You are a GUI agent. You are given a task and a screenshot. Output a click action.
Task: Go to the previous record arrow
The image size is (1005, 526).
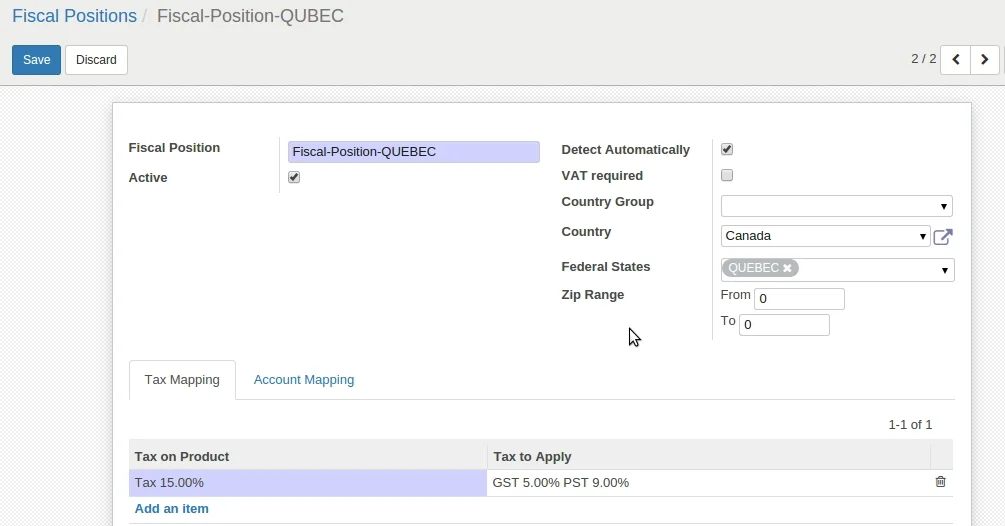point(956,60)
